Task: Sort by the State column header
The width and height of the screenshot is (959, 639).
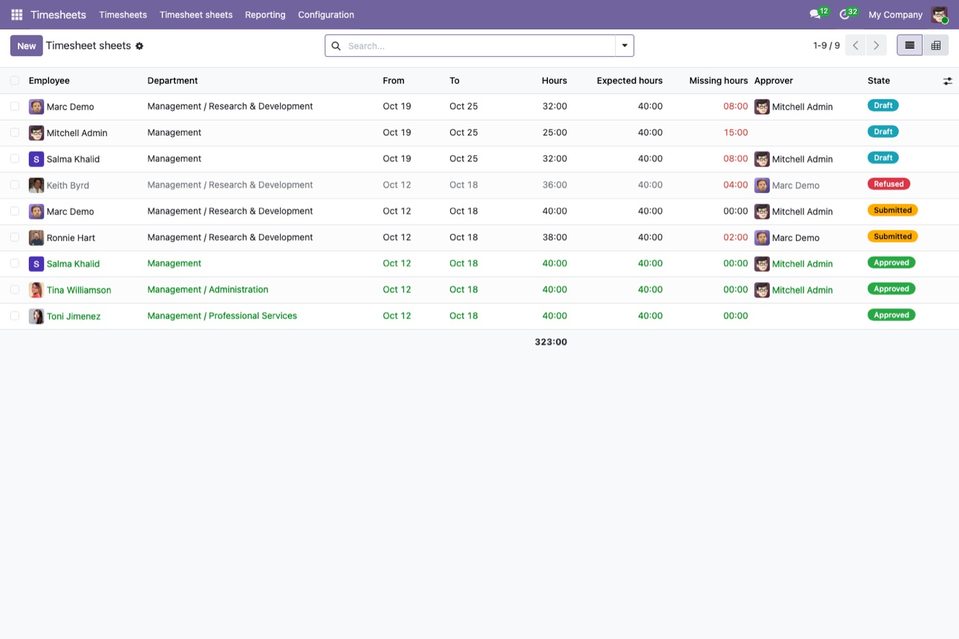Action: pos(878,81)
